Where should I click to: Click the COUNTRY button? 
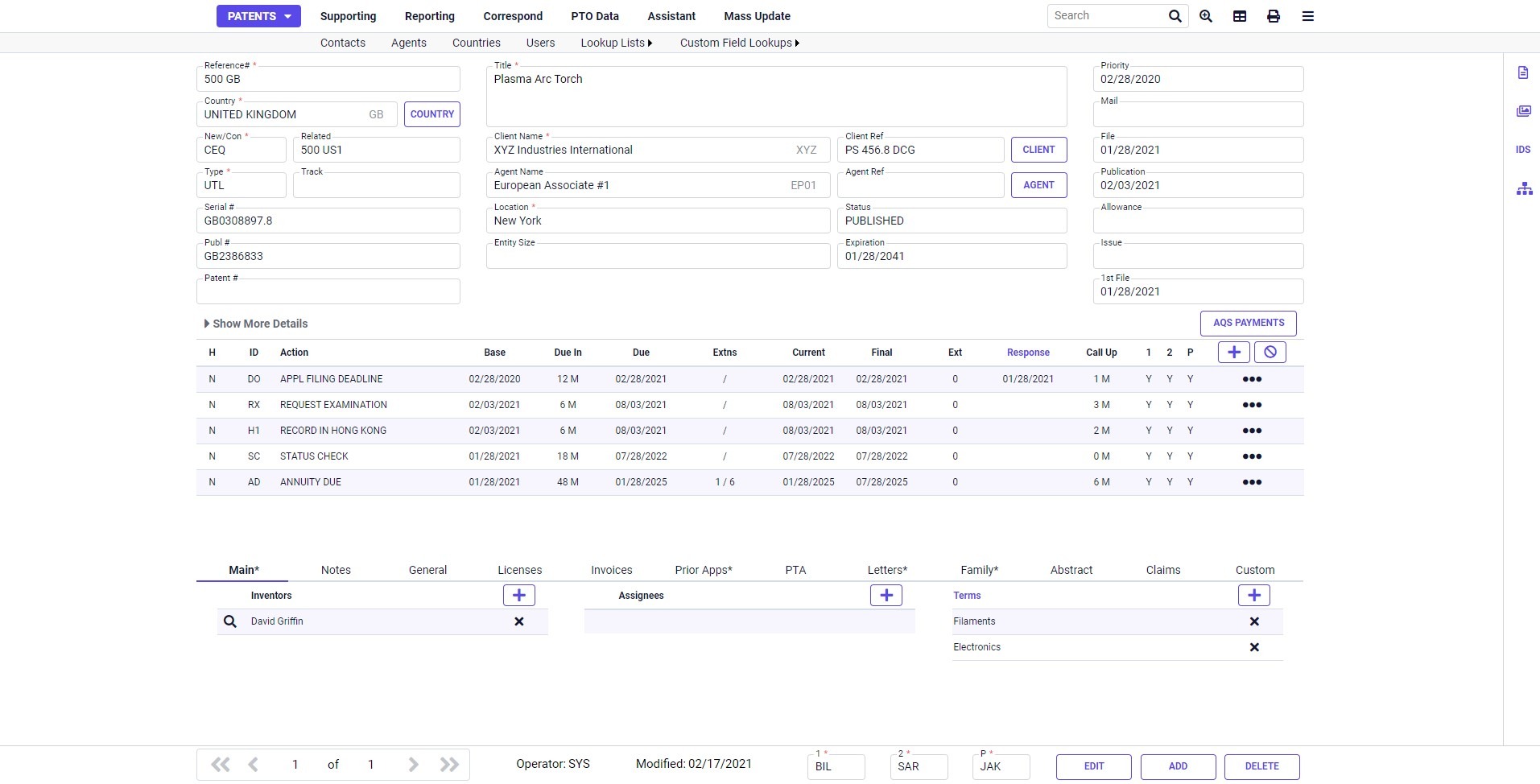[x=432, y=114]
